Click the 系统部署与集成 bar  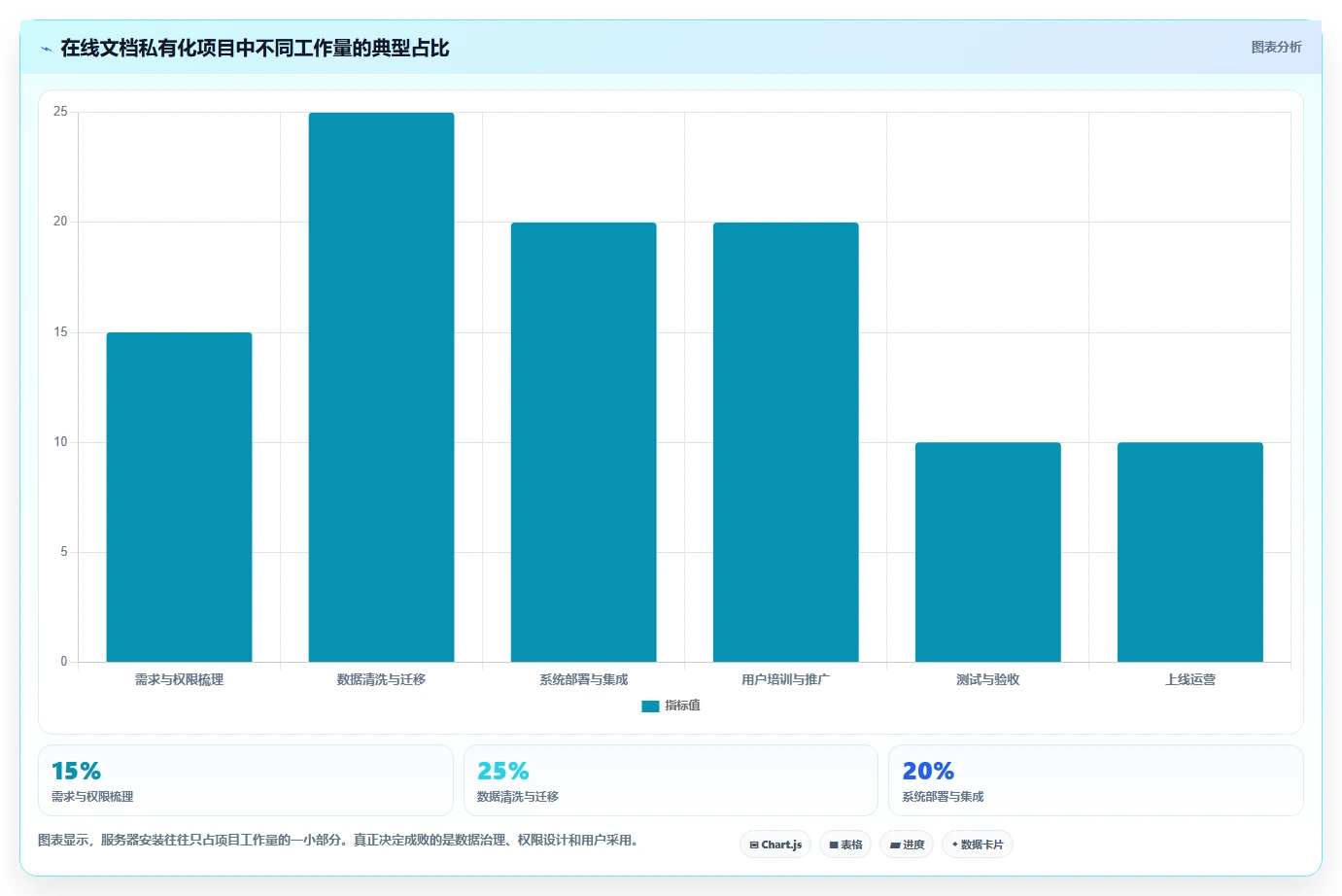pyautogui.click(x=583, y=442)
